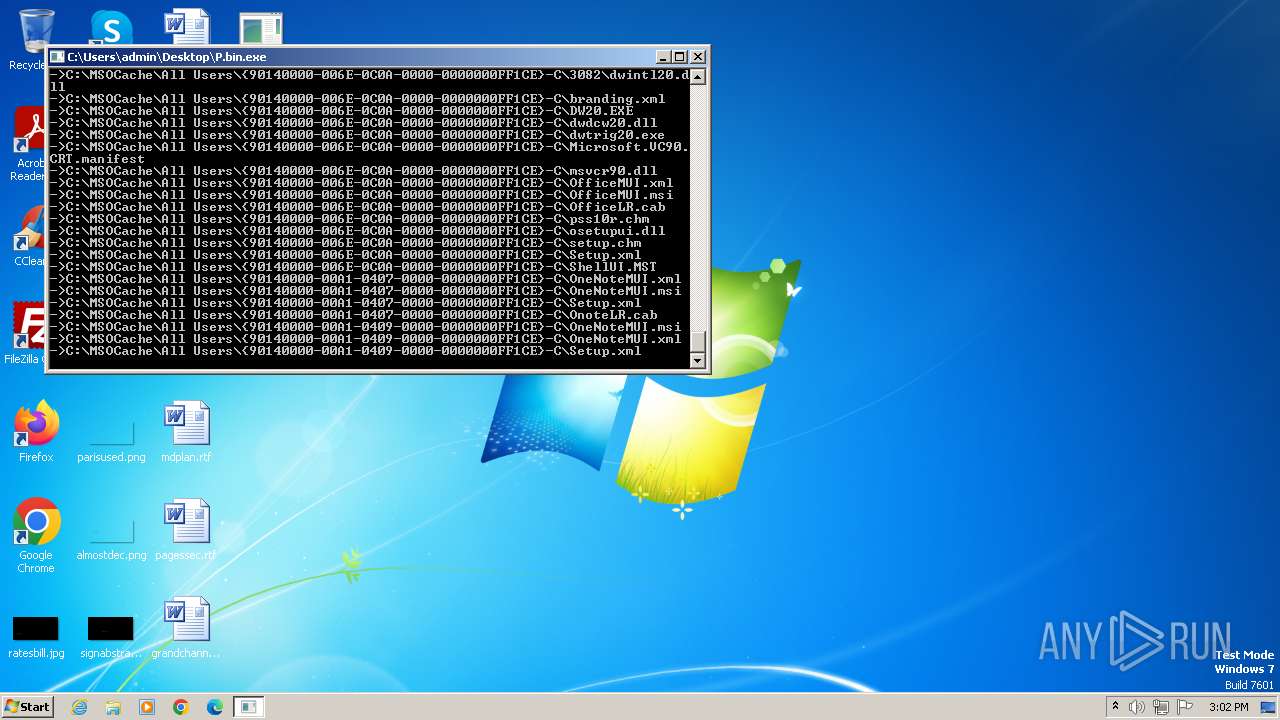Screen dimensions: 1280x720
Task: Launch Google Chrome desktop shortcut
Action: point(36,536)
